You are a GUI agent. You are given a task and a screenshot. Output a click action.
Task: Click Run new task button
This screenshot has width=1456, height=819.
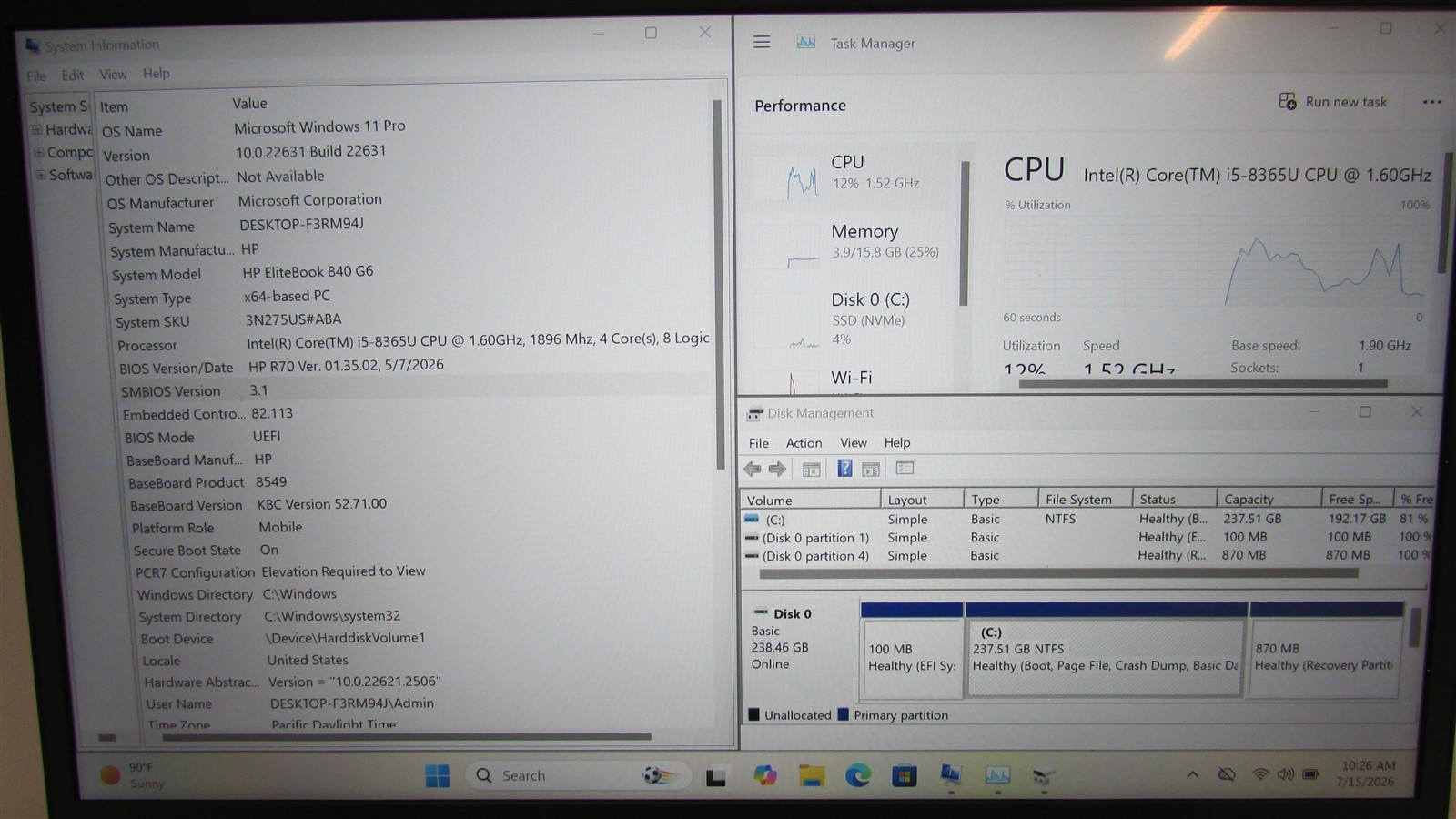tap(1333, 102)
